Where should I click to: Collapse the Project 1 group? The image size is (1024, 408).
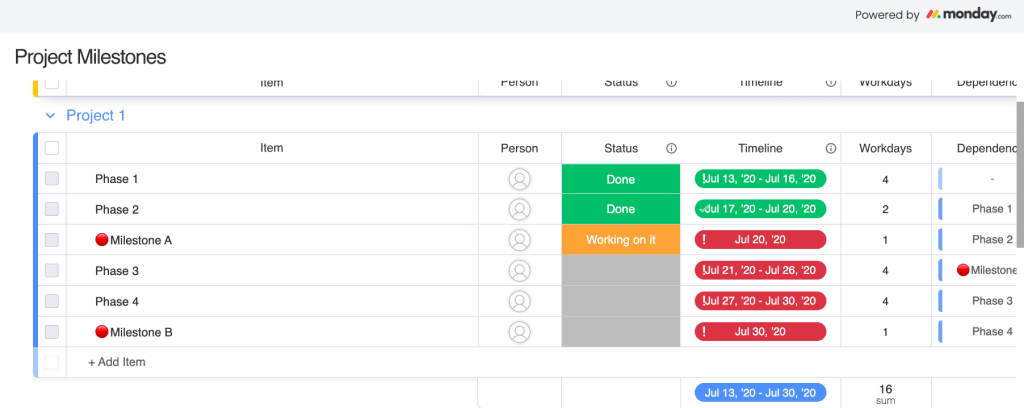(50, 116)
